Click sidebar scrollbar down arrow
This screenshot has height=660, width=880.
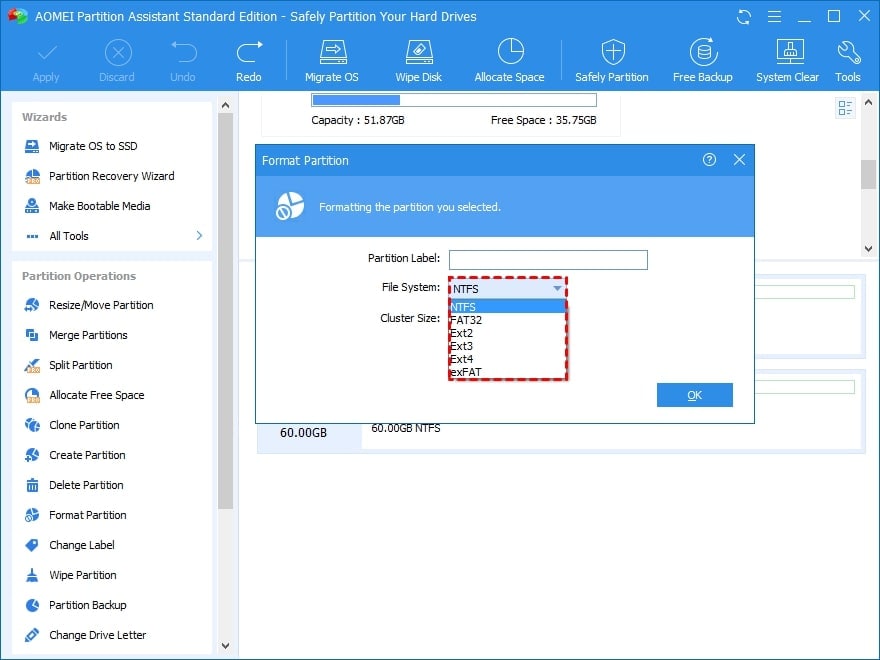point(226,645)
